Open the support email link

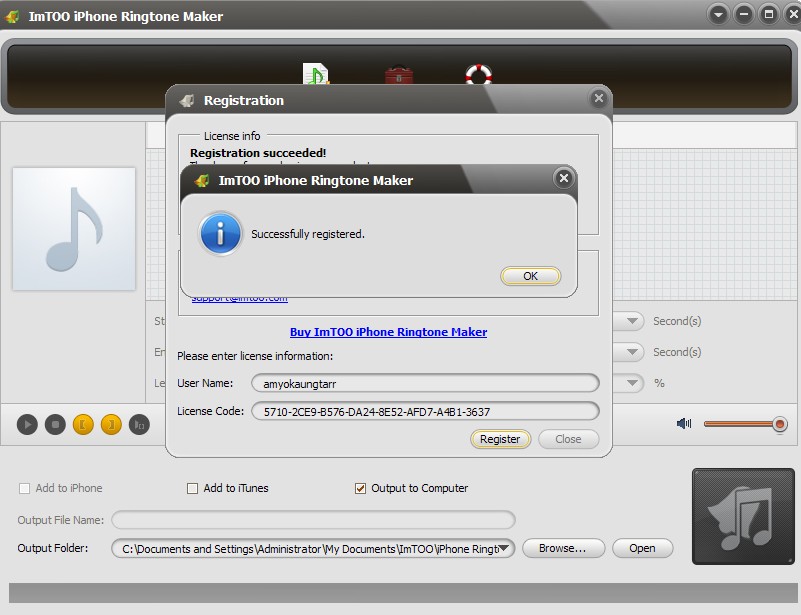[240, 299]
